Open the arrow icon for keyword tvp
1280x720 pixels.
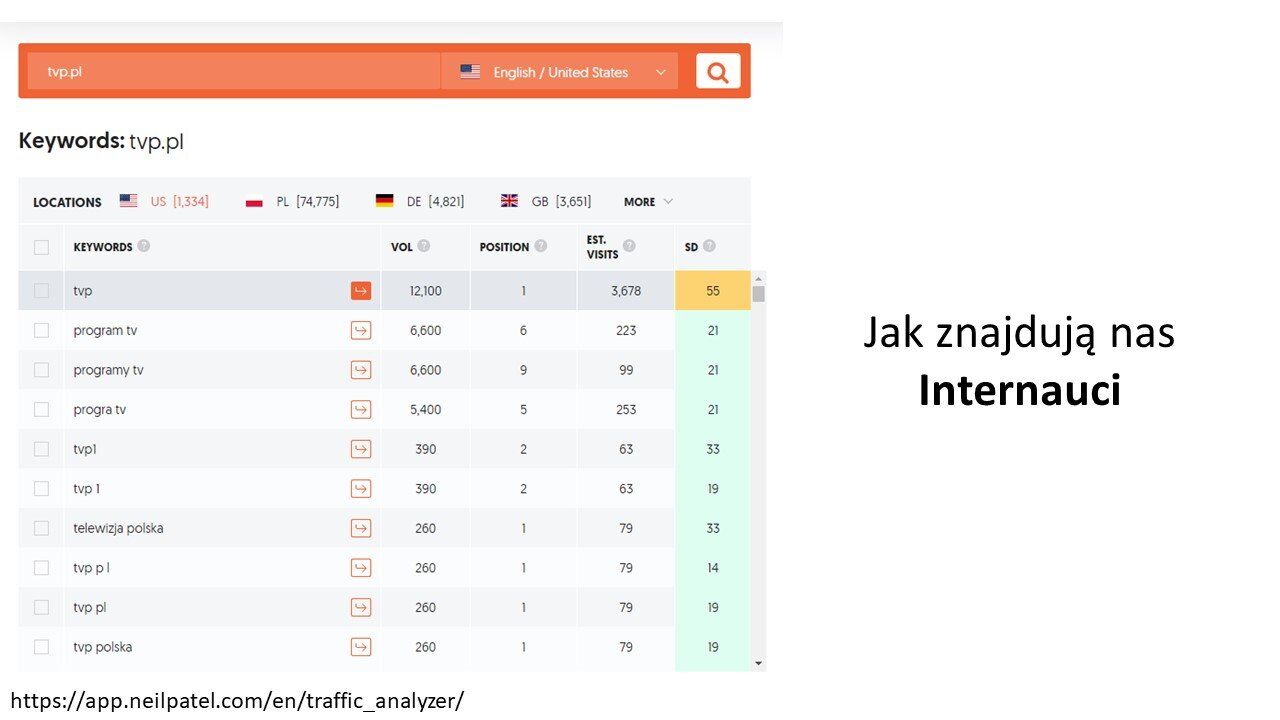coord(361,291)
